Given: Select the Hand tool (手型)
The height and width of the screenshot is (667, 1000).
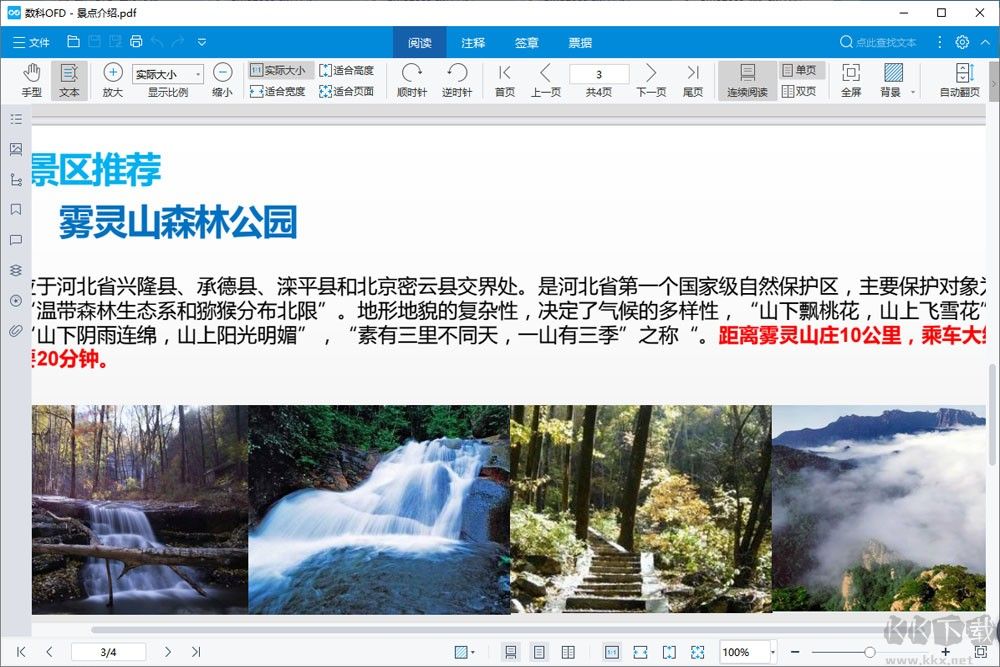Looking at the screenshot, I should coord(31,80).
